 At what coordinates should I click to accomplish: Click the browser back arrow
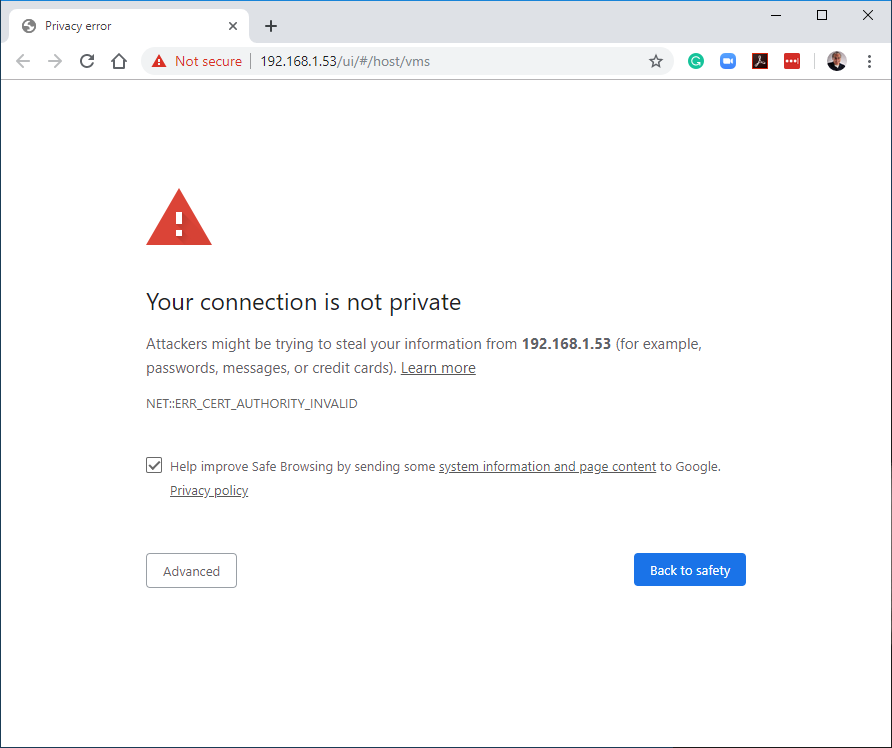coord(23,61)
